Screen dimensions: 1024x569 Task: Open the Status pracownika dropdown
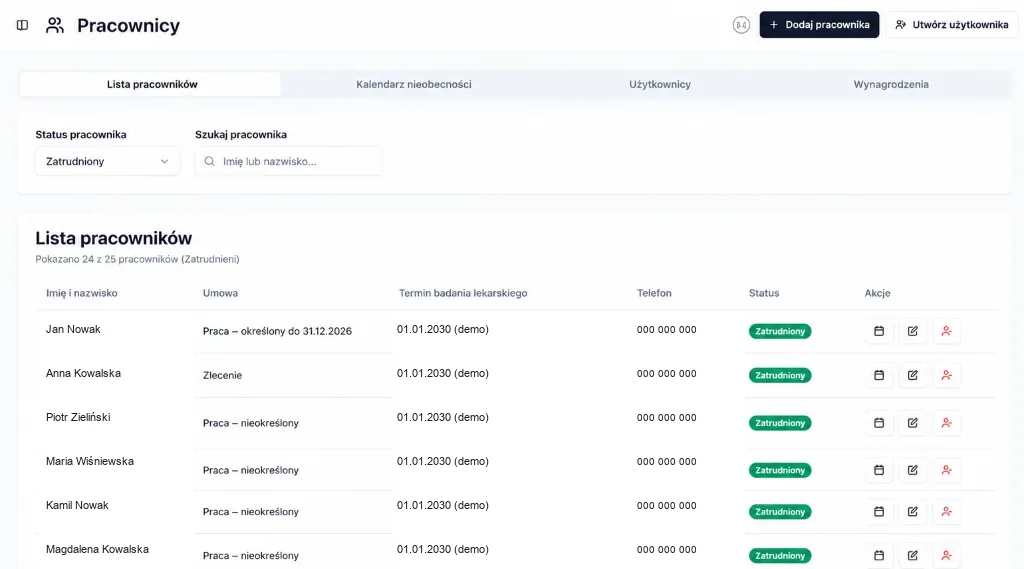pyautogui.click(x=107, y=161)
